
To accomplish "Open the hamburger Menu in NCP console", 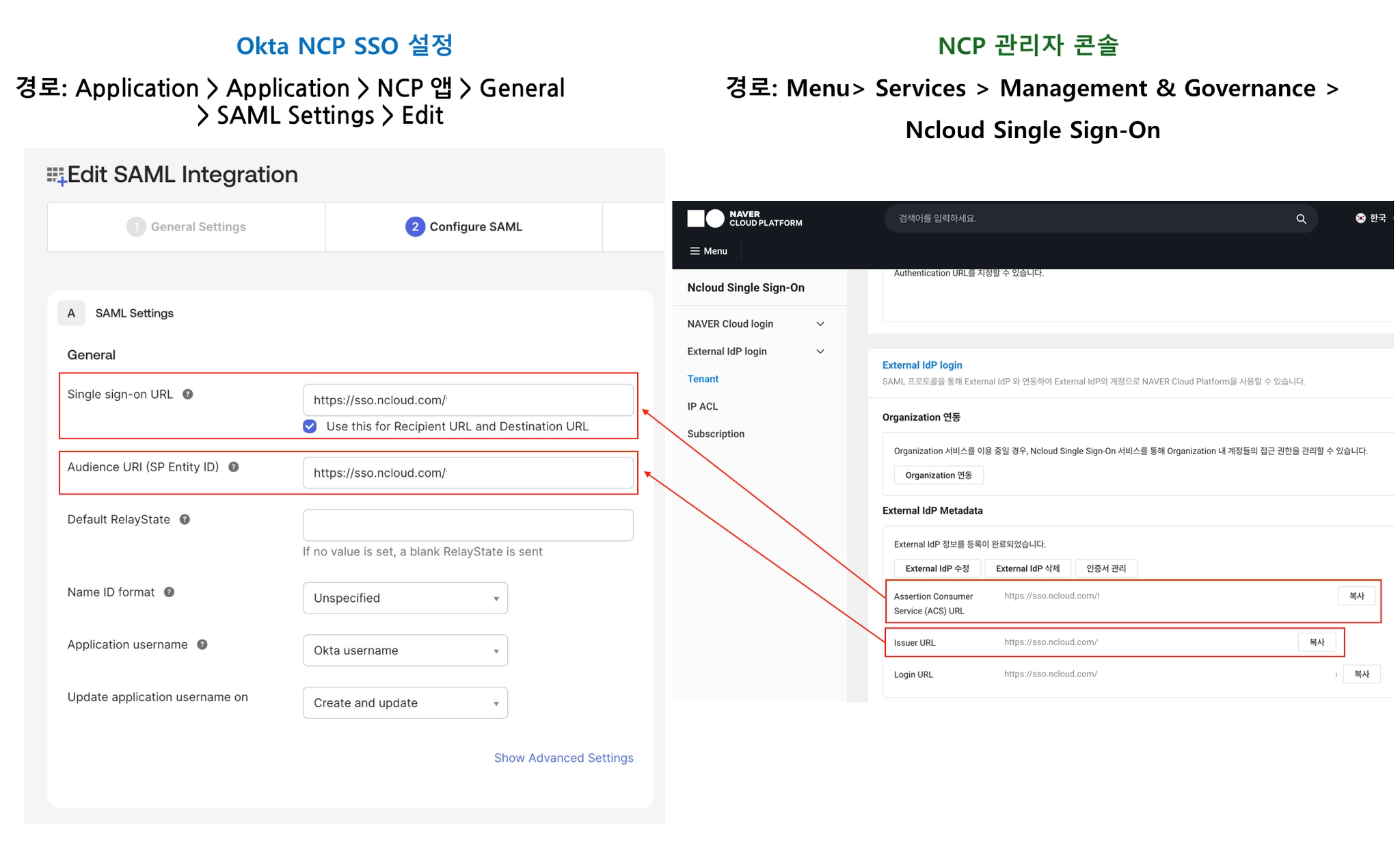I will (708, 251).
